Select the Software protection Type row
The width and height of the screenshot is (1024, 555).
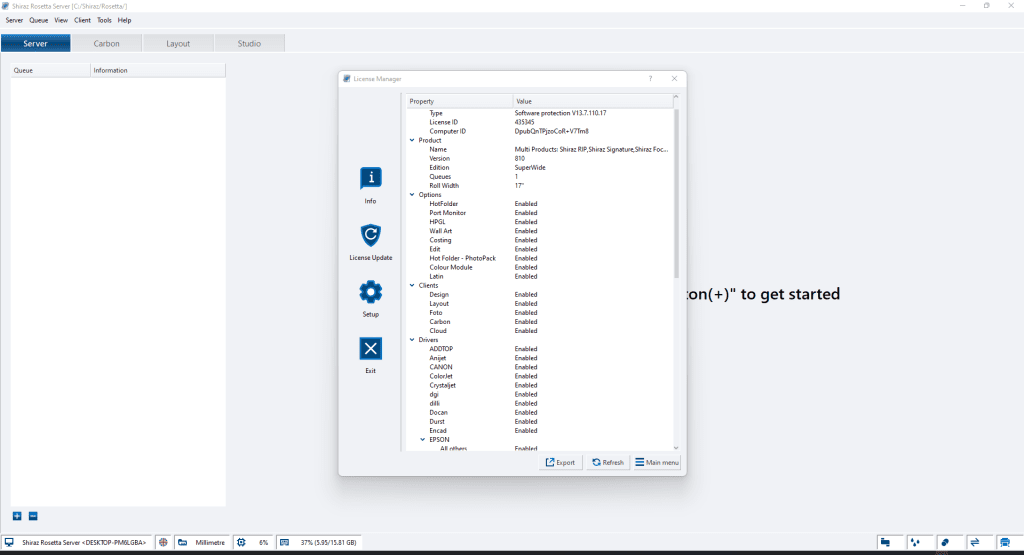coord(539,113)
